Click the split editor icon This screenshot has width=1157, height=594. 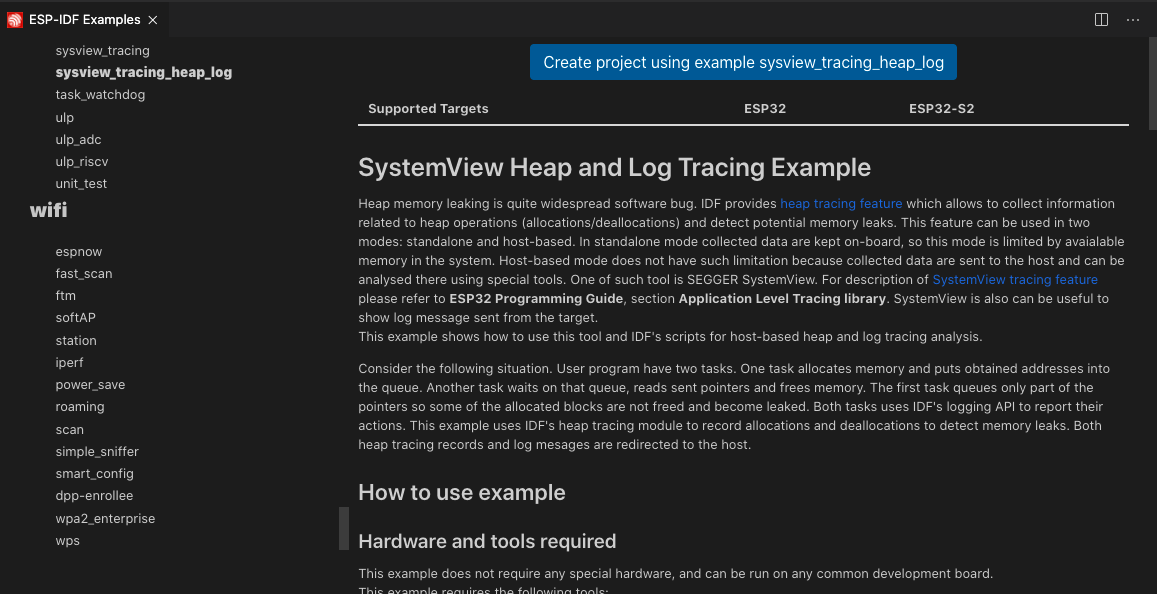tap(1101, 19)
